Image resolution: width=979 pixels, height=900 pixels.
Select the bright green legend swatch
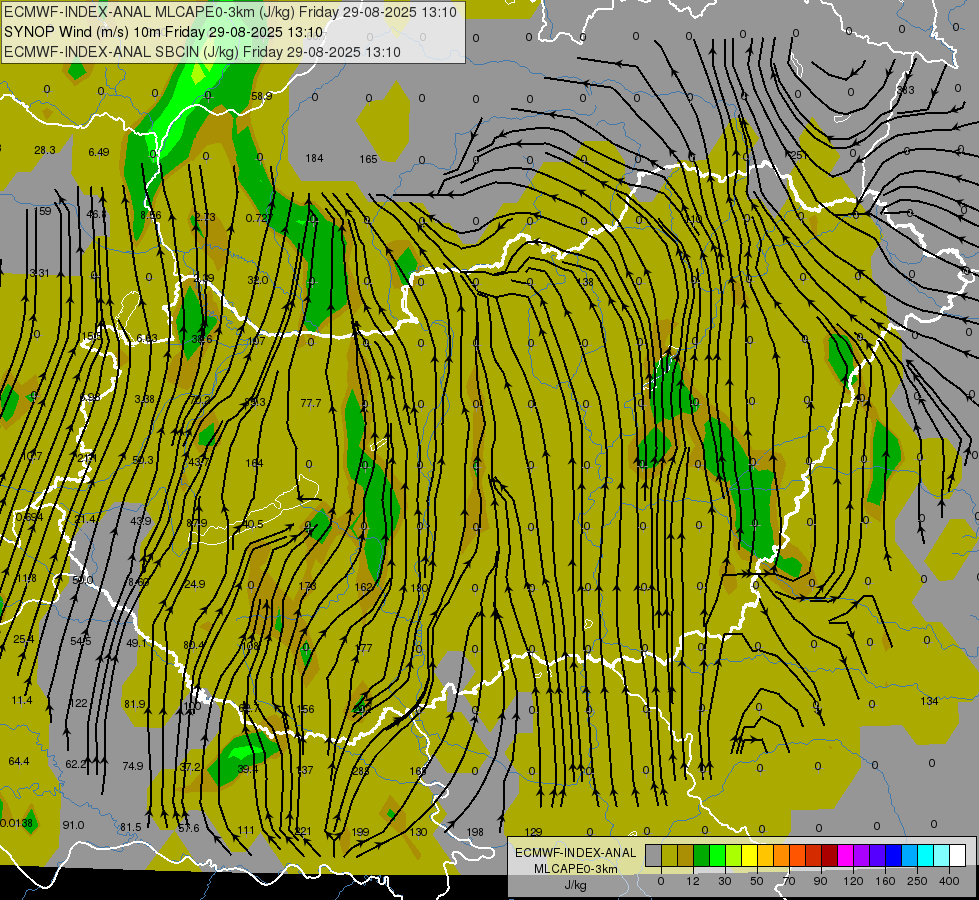tap(717, 855)
